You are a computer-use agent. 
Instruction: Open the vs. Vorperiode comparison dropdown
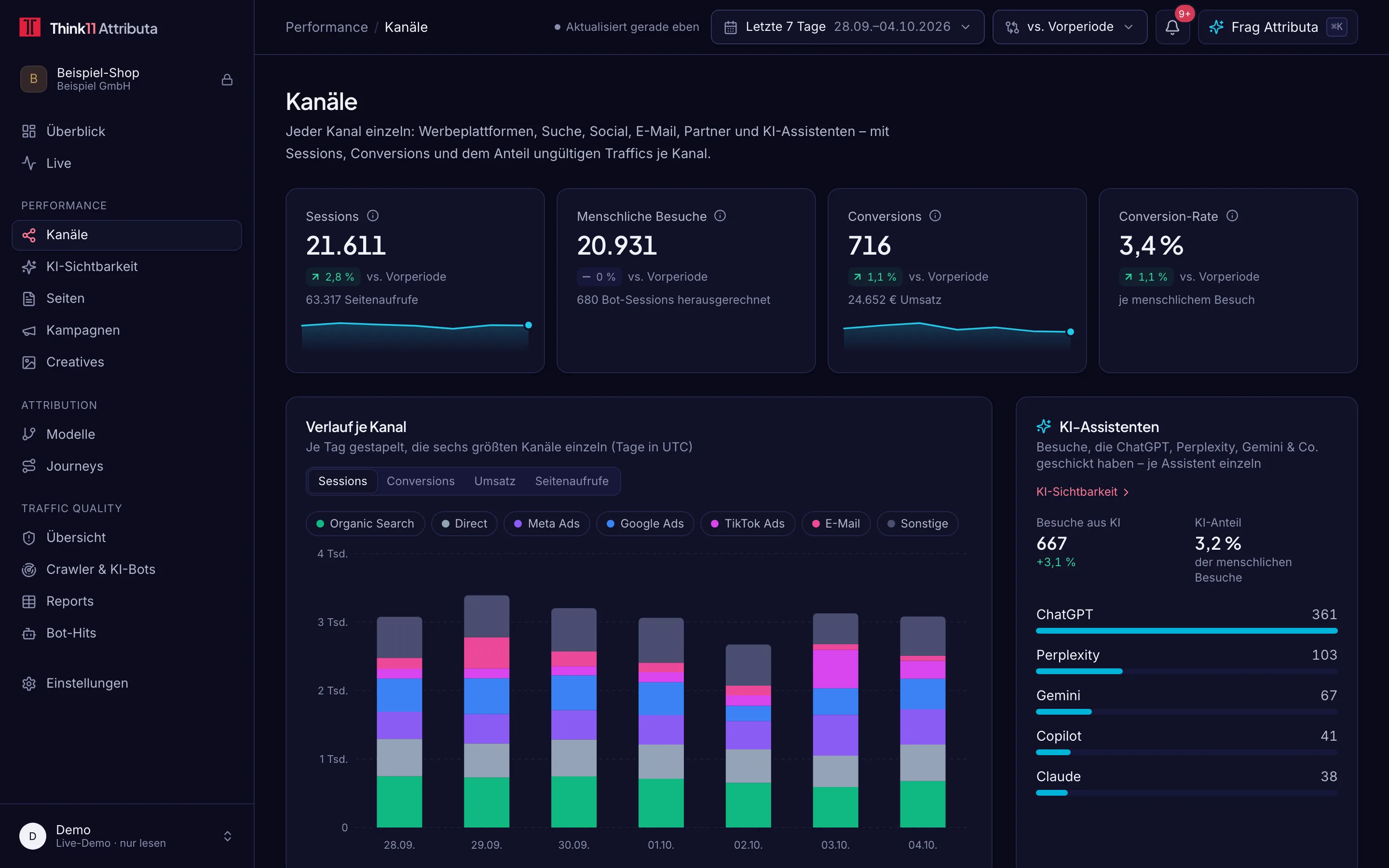(1070, 27)
